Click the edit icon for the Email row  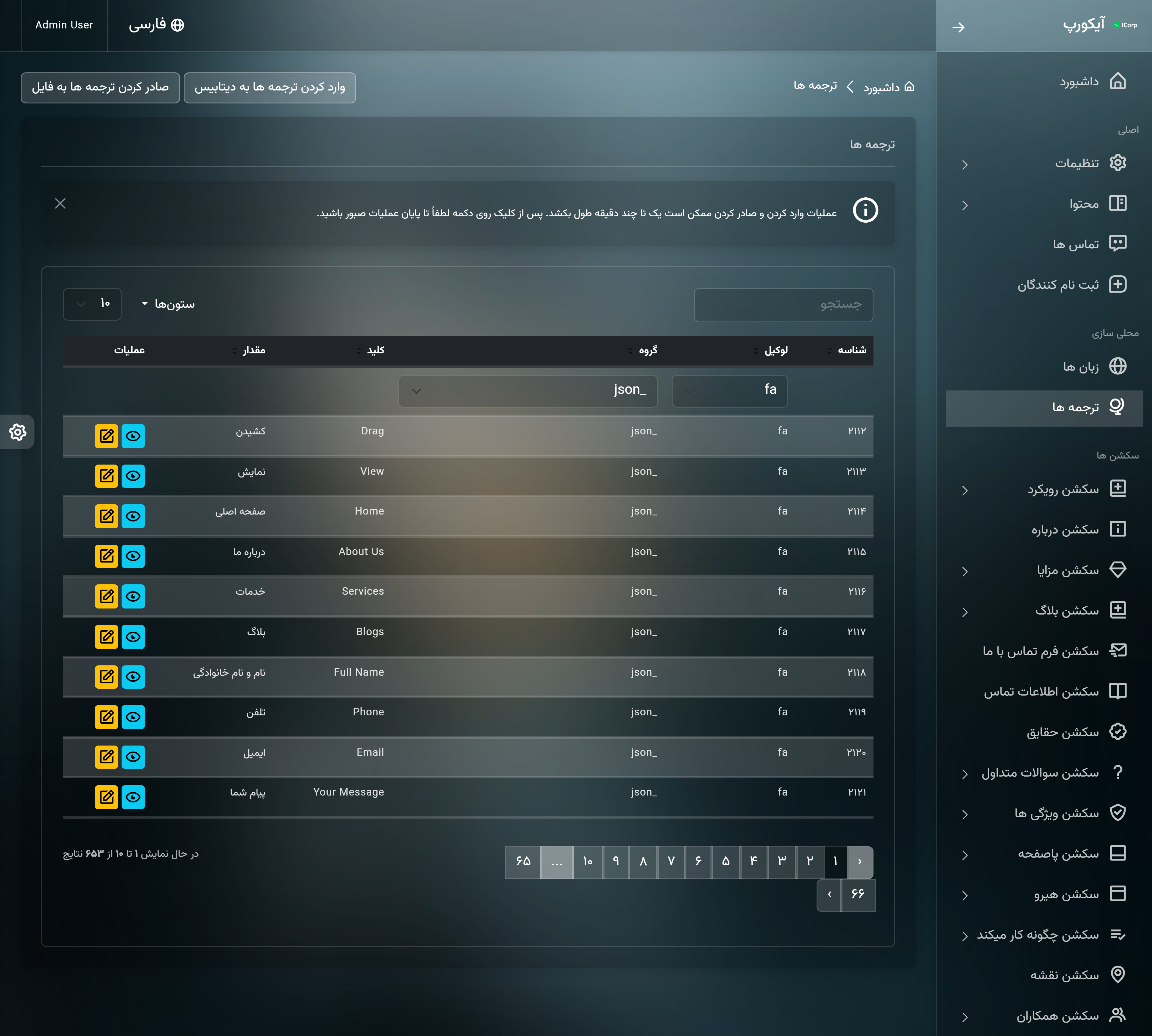point(106,757)
